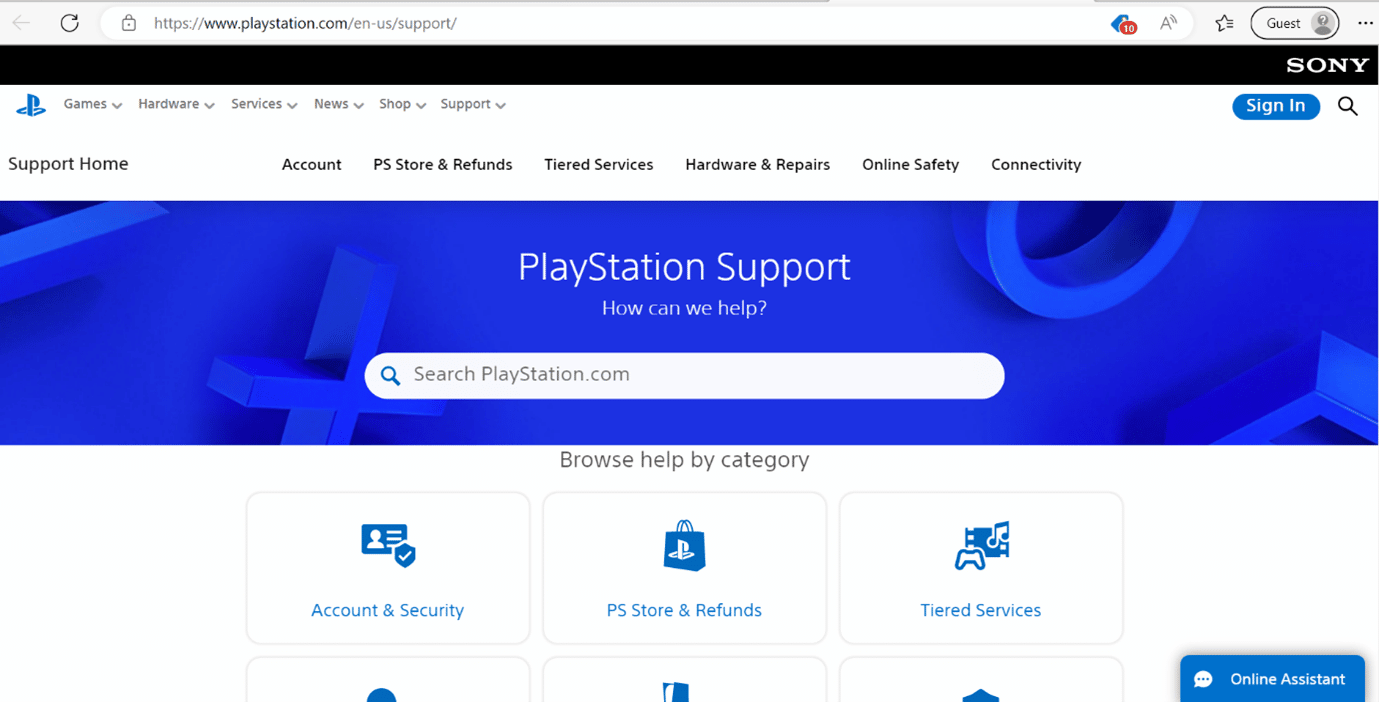Open the Online Assistant chat icon
1379x702 pixels.
(1203, 678)
